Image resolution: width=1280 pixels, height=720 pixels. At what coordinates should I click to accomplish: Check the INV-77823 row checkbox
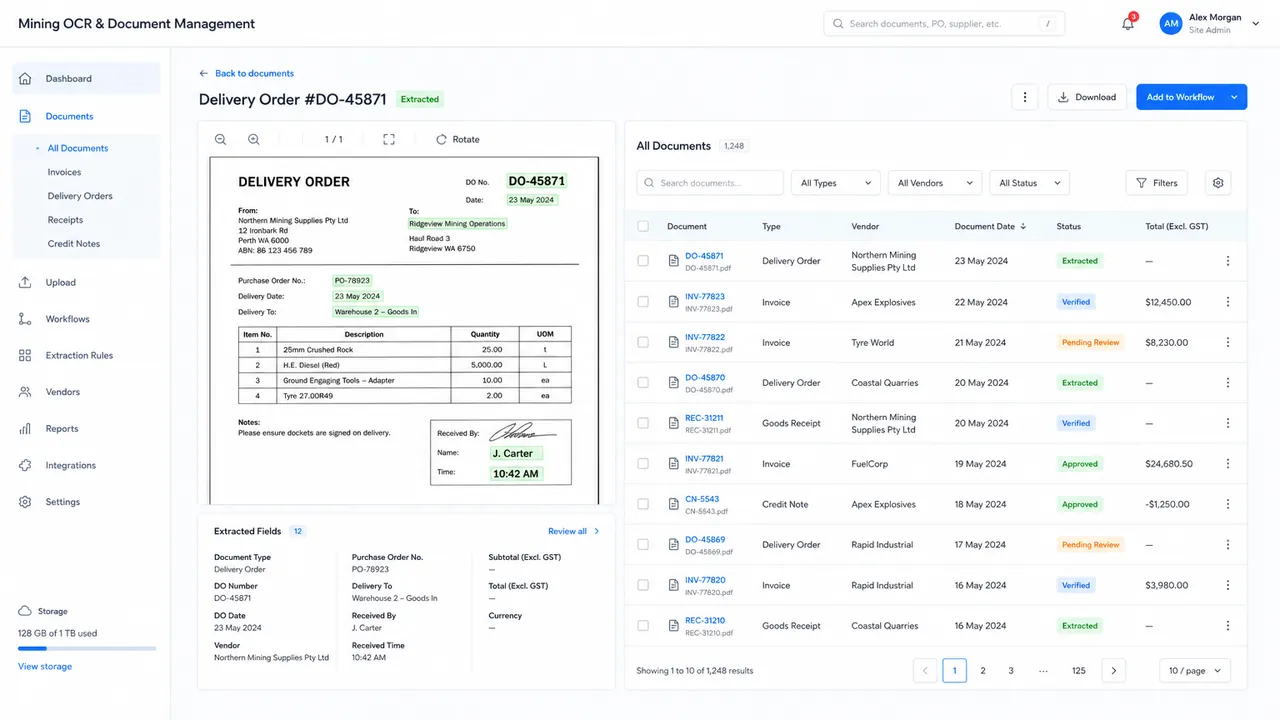[643, 302]
